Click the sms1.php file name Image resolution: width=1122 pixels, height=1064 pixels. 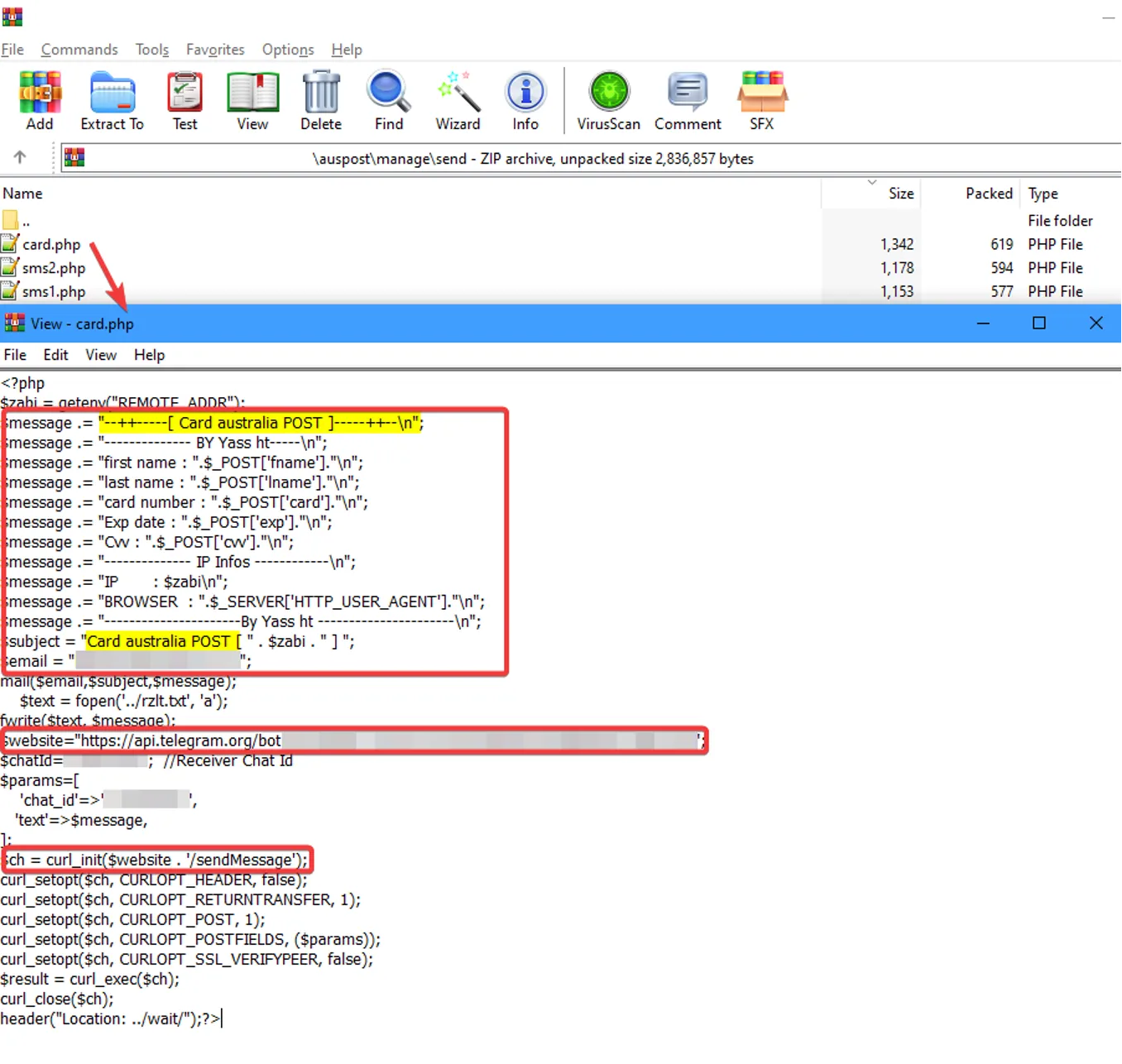[54, 291]
